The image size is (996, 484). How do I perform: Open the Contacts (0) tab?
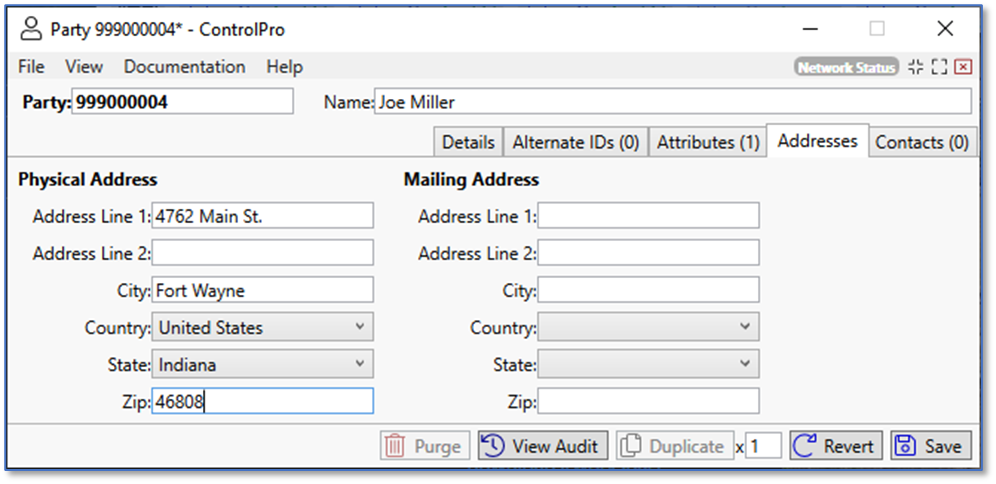(921, 143)
